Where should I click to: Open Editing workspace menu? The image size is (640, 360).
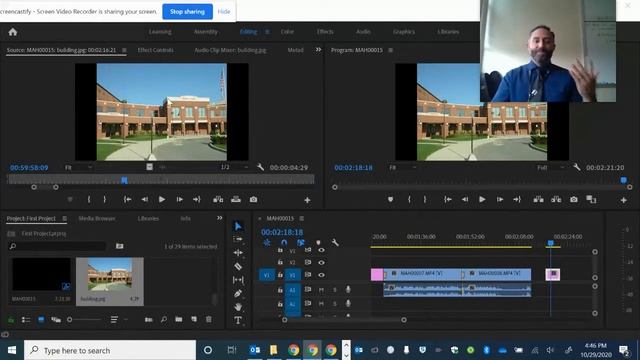[x=267, y=32]
